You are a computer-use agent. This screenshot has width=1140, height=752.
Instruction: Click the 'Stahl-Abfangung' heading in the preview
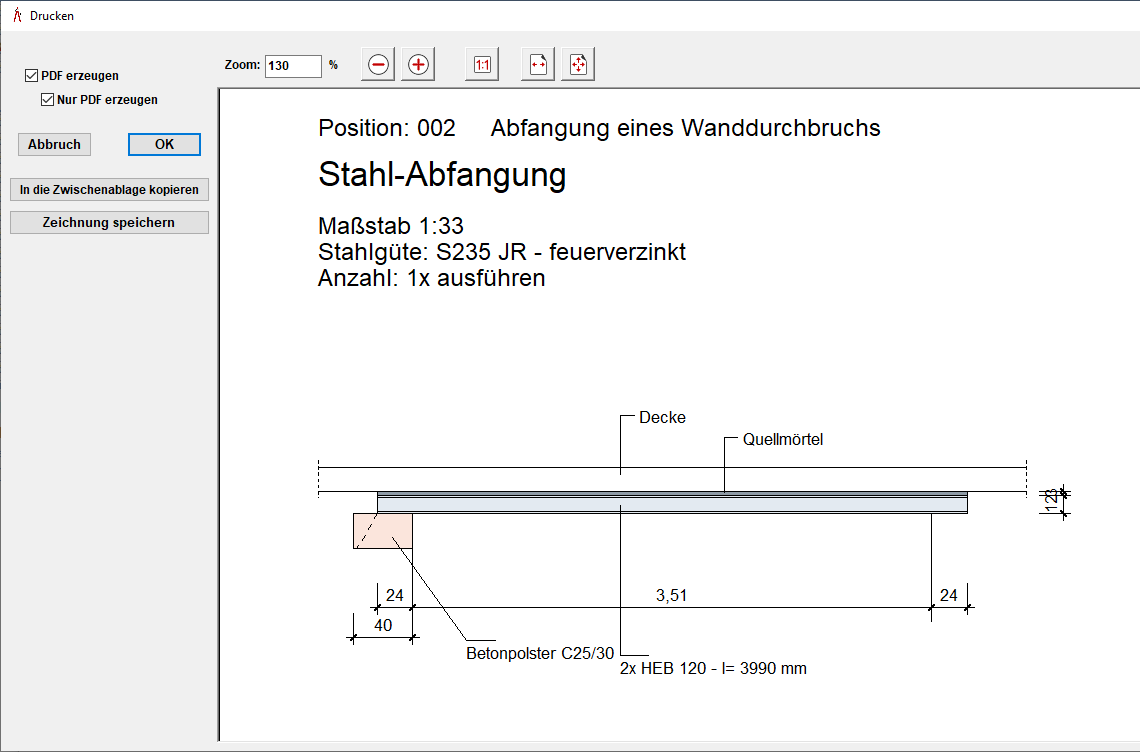442,175
